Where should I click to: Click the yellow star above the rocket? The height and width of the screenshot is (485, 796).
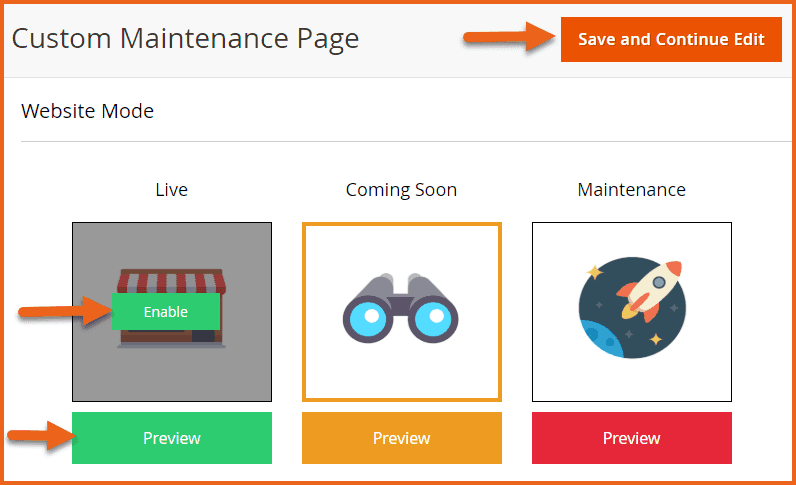coord(596,271)
